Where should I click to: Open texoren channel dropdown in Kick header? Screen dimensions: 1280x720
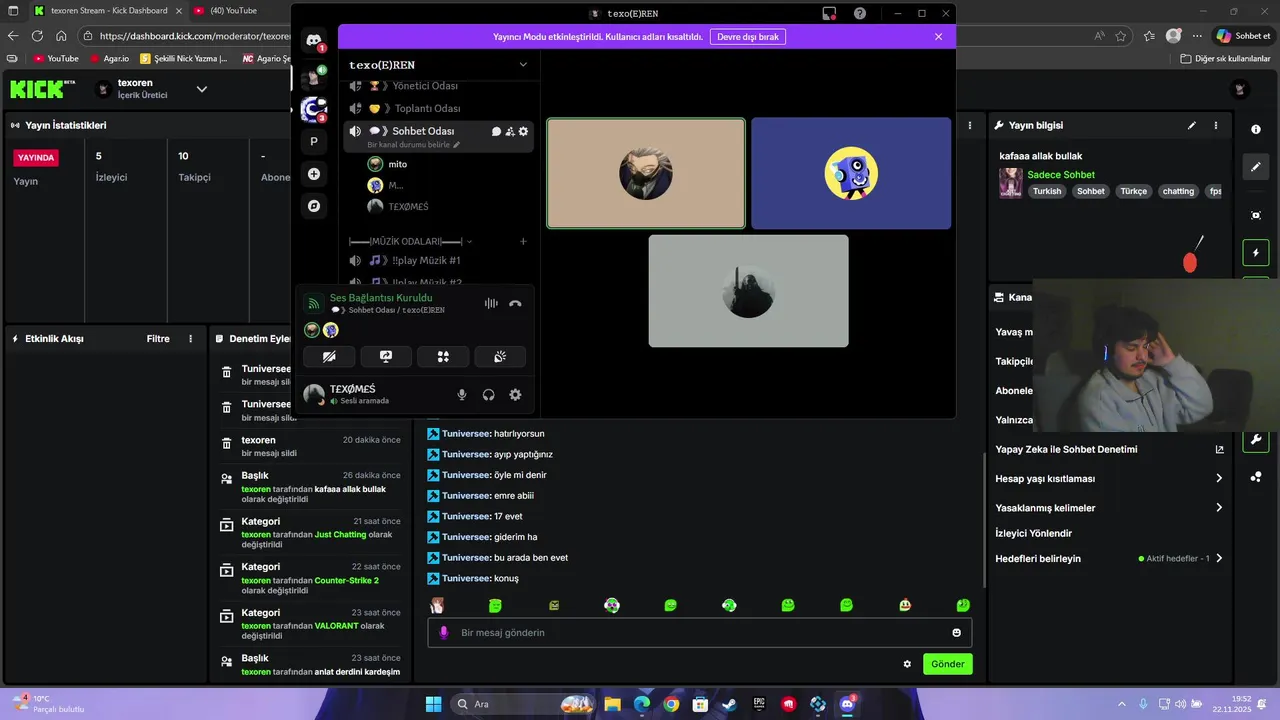201,89
